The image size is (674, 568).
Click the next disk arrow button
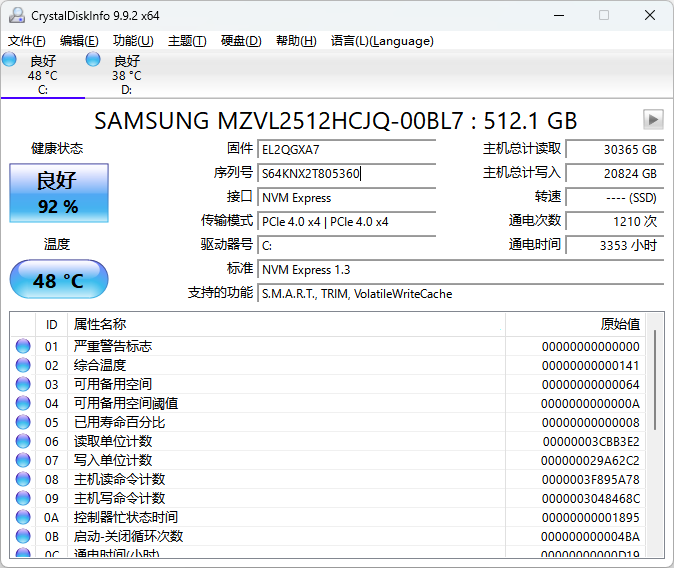[653, 120]
